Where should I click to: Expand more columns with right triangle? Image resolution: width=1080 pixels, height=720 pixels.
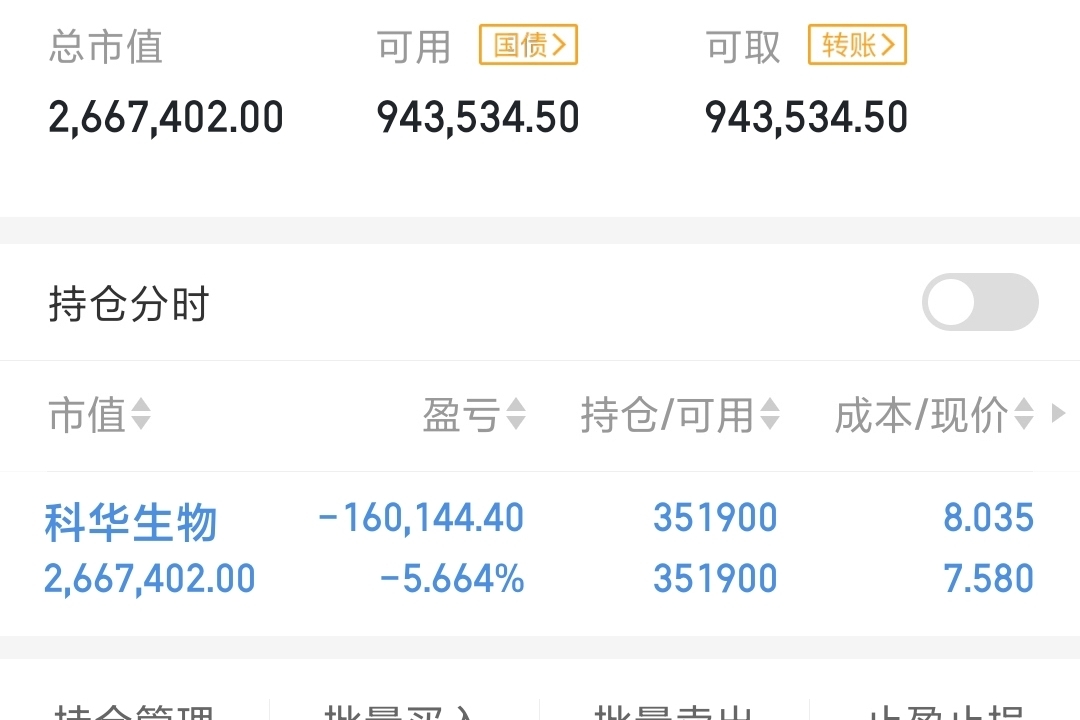[x=1059, y=413]
